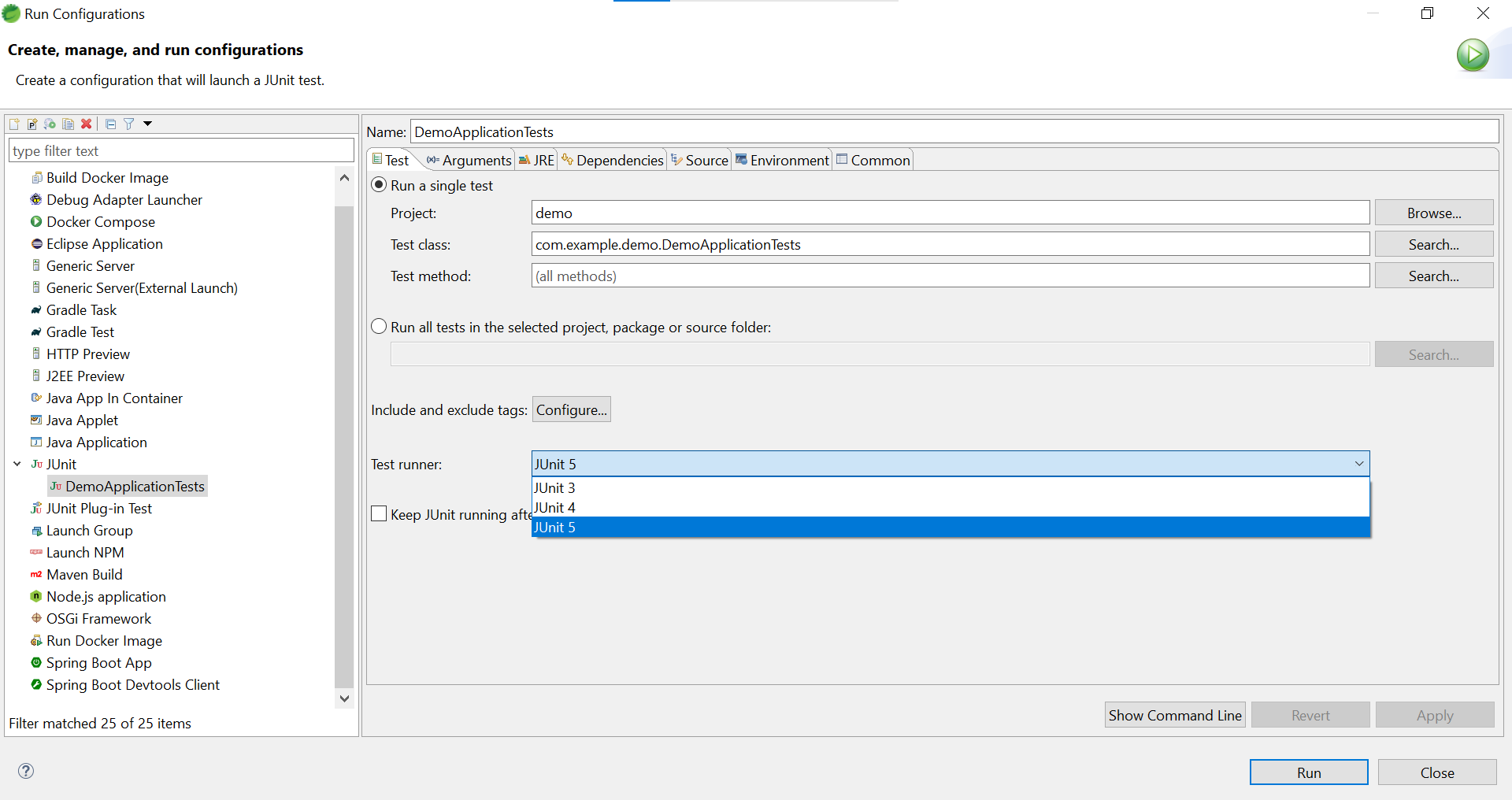Open the Common tab
The height and width of the screenshot is (800, 1512).
click(x=873, y=160)
